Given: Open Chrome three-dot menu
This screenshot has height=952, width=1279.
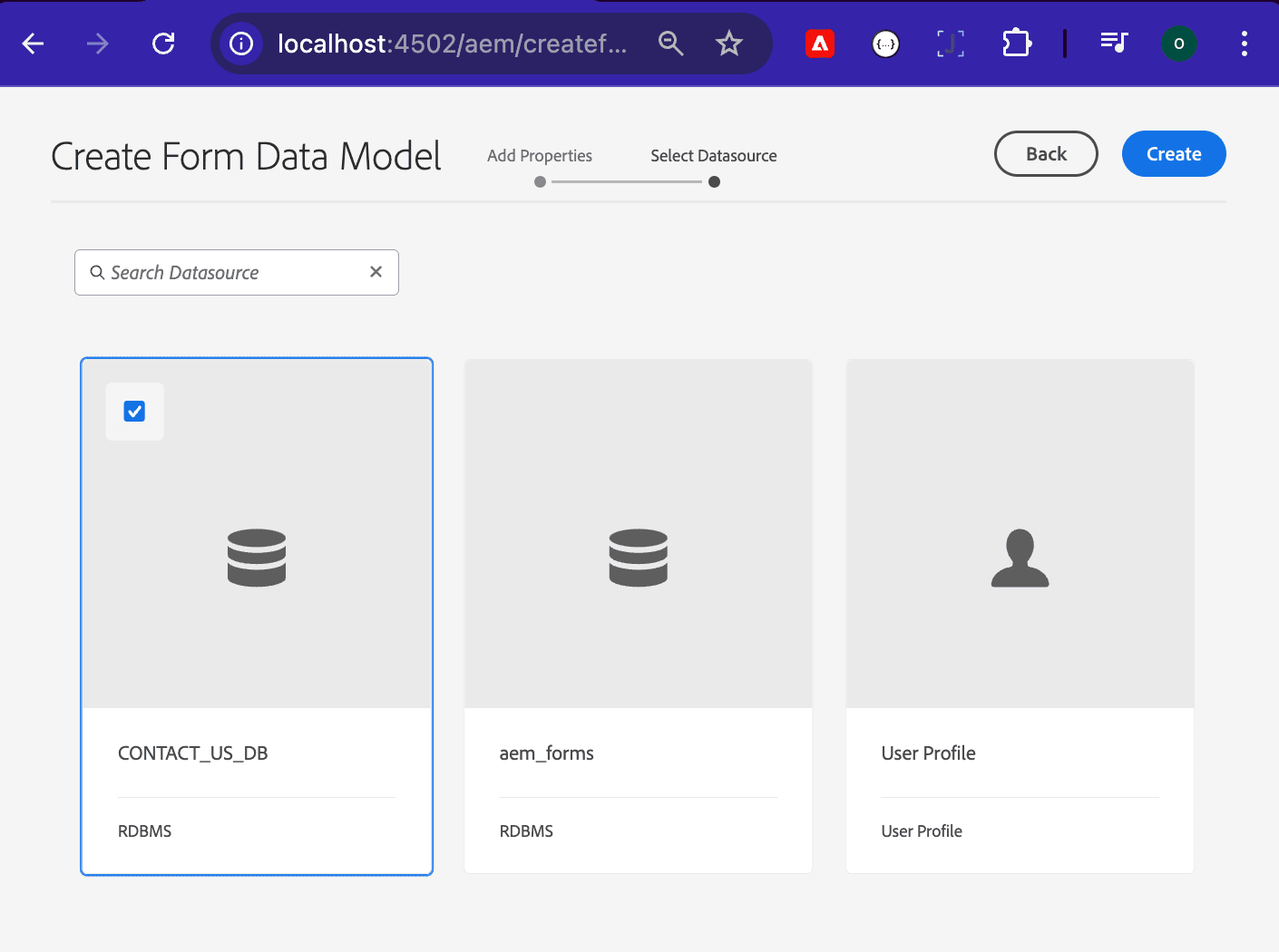Looking at the screenshot, I should (1245, 44).
